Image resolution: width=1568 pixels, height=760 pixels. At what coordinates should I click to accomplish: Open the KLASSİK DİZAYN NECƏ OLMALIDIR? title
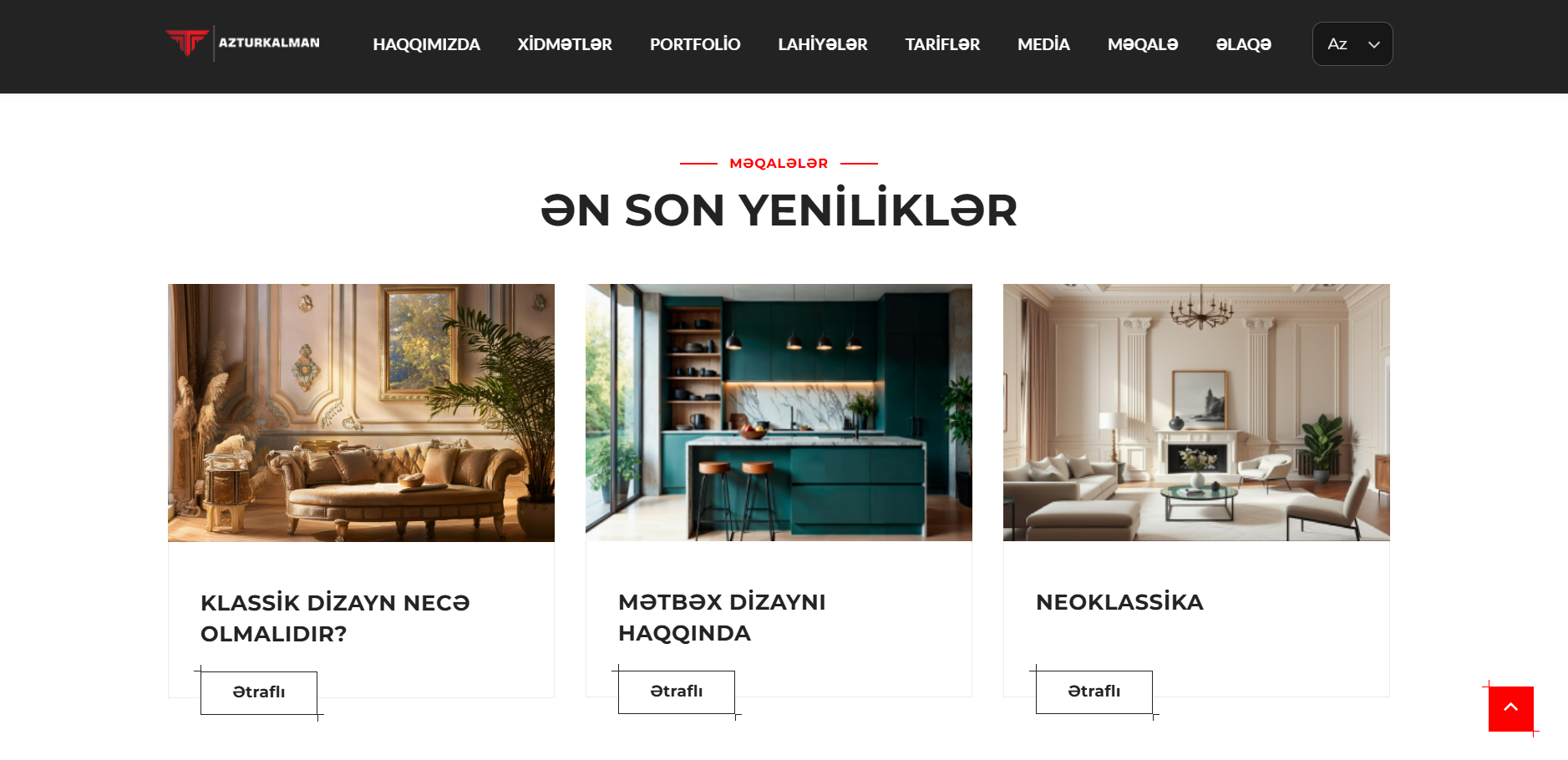click(335, 618)
